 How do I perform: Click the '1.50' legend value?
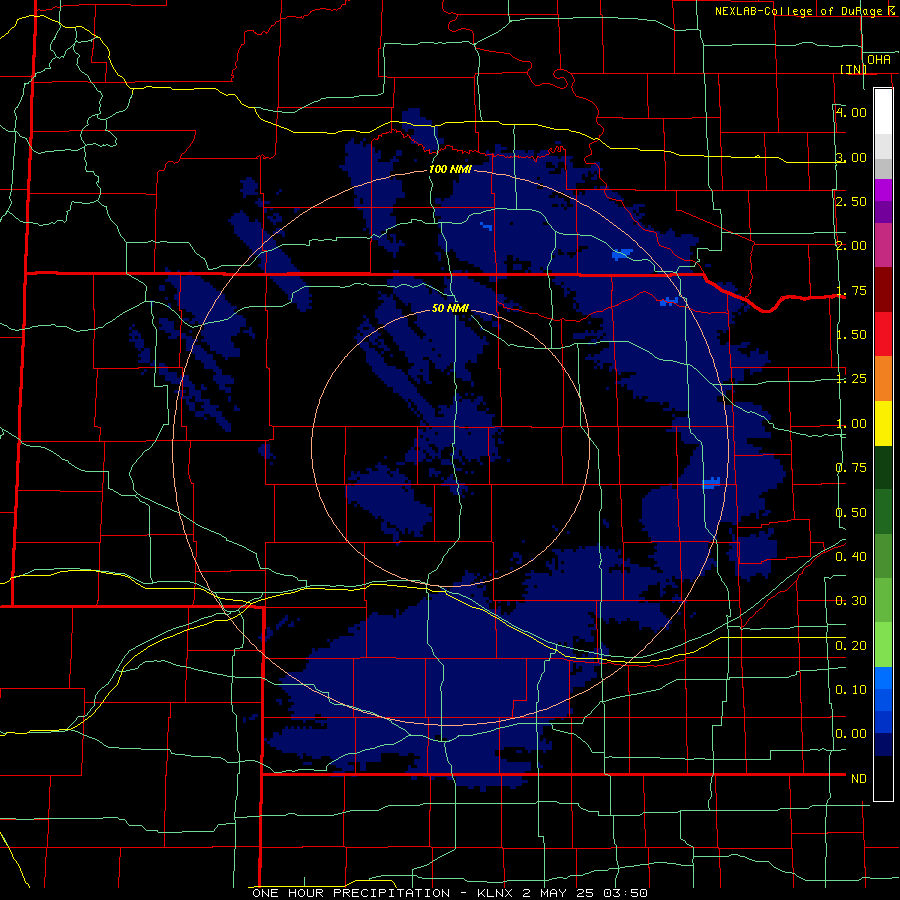[851, 335]
